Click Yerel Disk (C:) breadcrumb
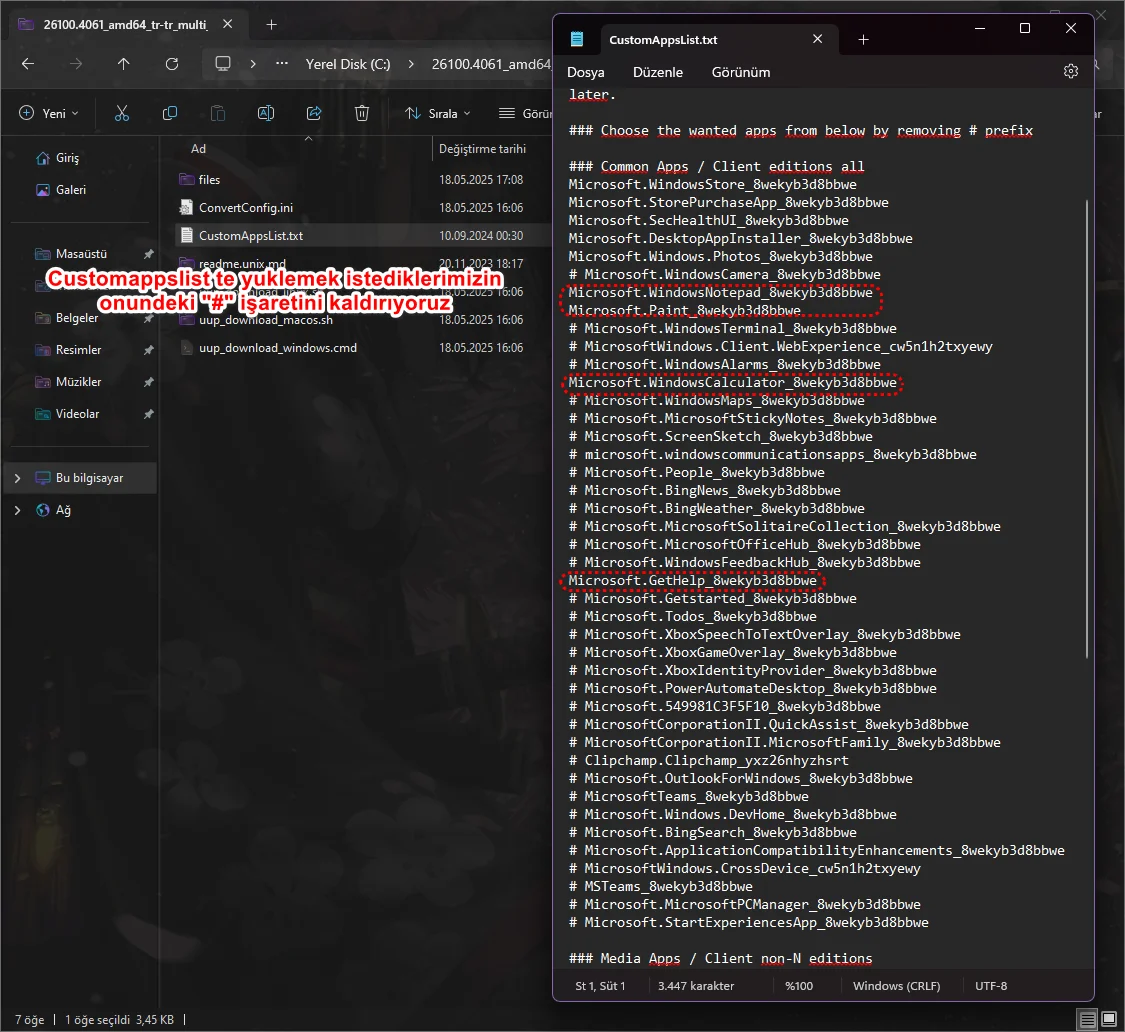 pyautogui.click(x=348, y=64)
